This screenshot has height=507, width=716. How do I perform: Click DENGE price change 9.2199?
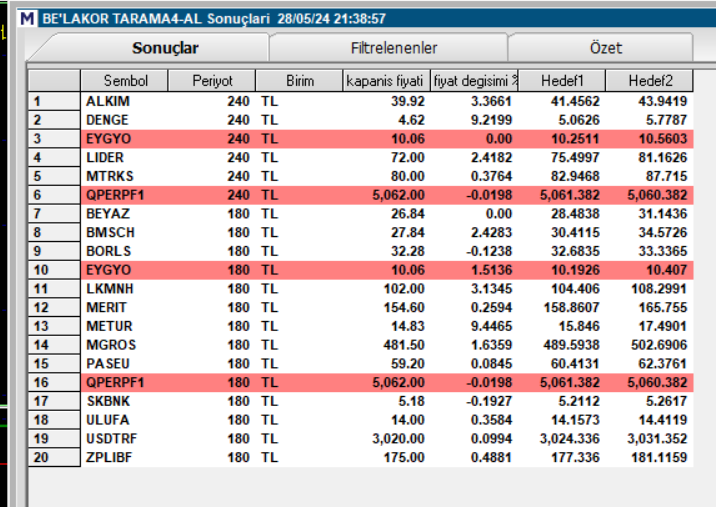491,120
